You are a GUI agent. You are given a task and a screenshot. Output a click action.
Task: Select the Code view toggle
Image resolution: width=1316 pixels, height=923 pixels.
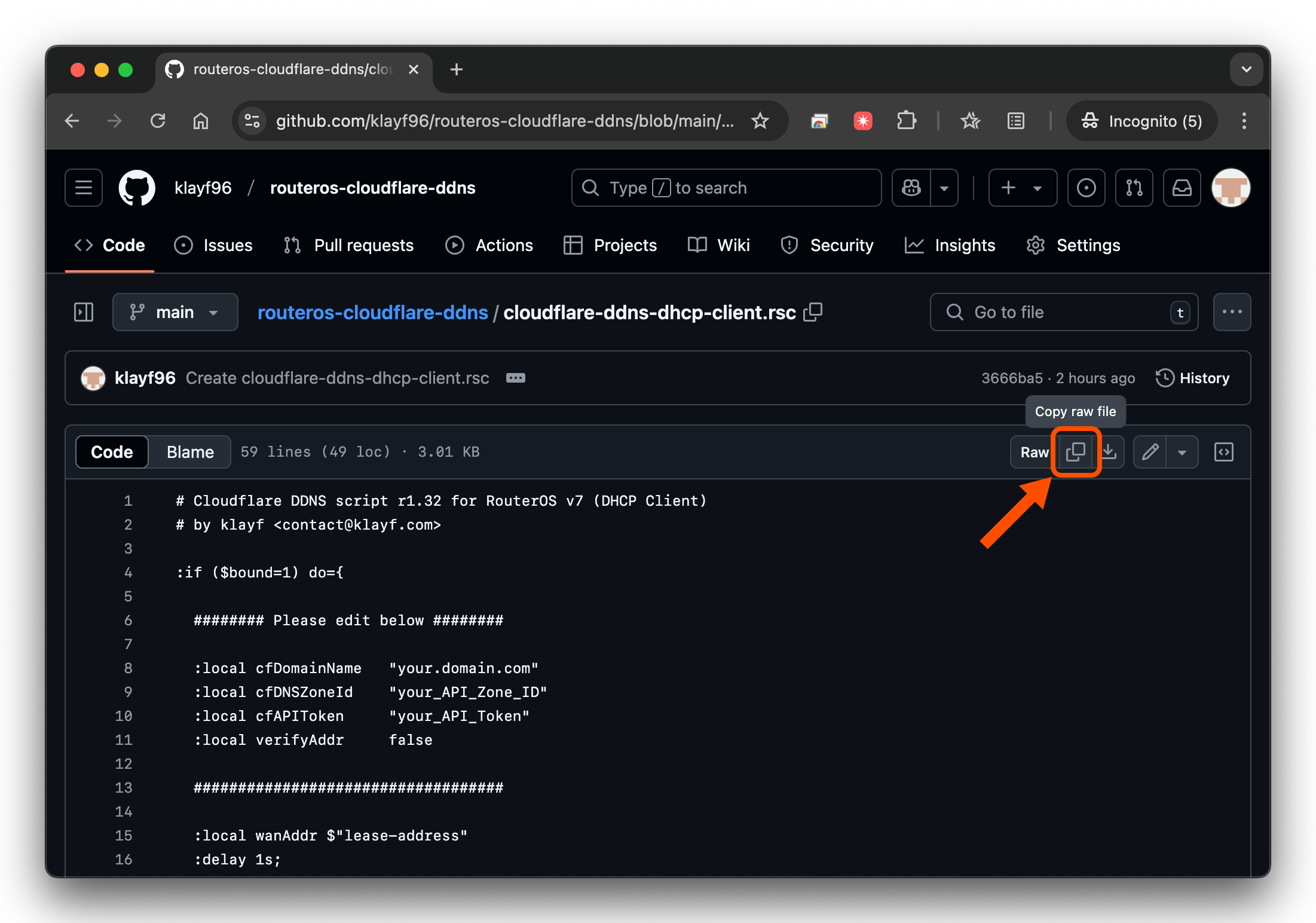pyautogui.click(x=112, y=452)
